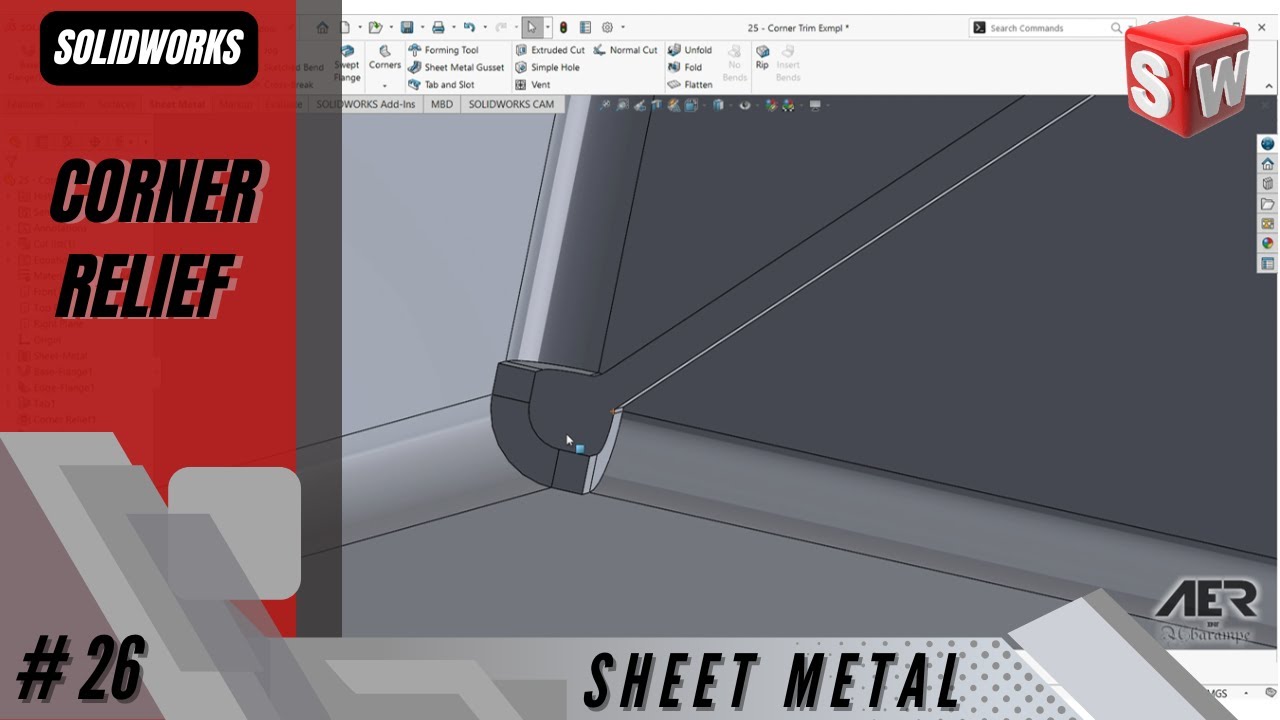Click the Home icon in quick access toolbar
The width and height of the screenshot is (1280, 720).
[x=322, y=28]
